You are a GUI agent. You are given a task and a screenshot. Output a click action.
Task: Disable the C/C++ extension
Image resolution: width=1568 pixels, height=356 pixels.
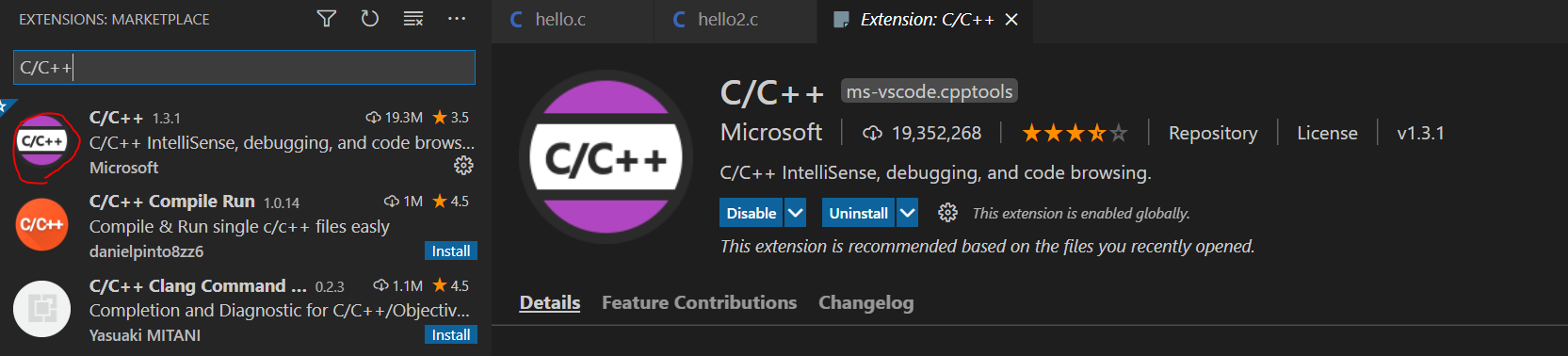pos(751,213)
